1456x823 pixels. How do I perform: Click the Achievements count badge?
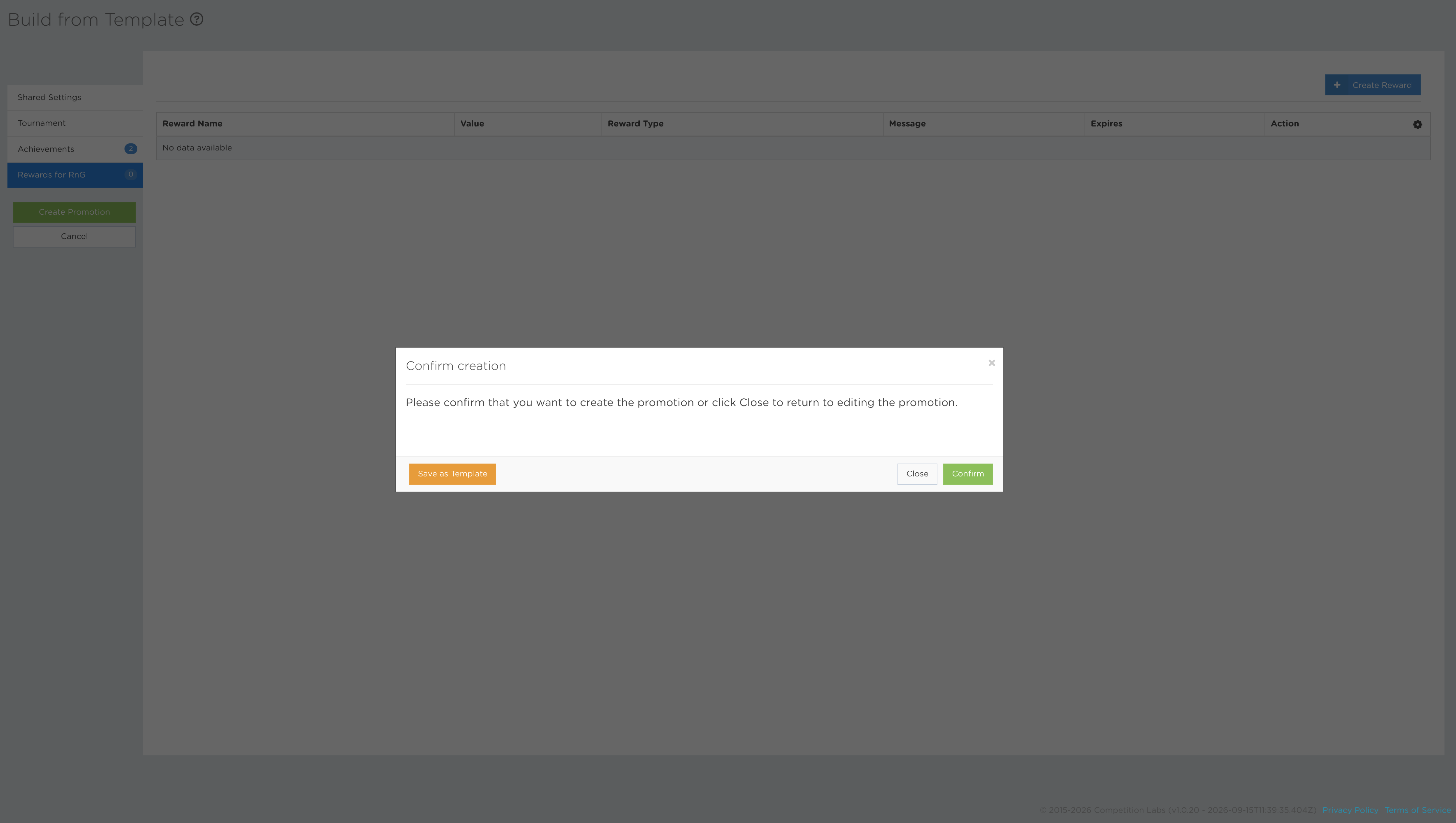pyautogui.click(x=131, y=149)
